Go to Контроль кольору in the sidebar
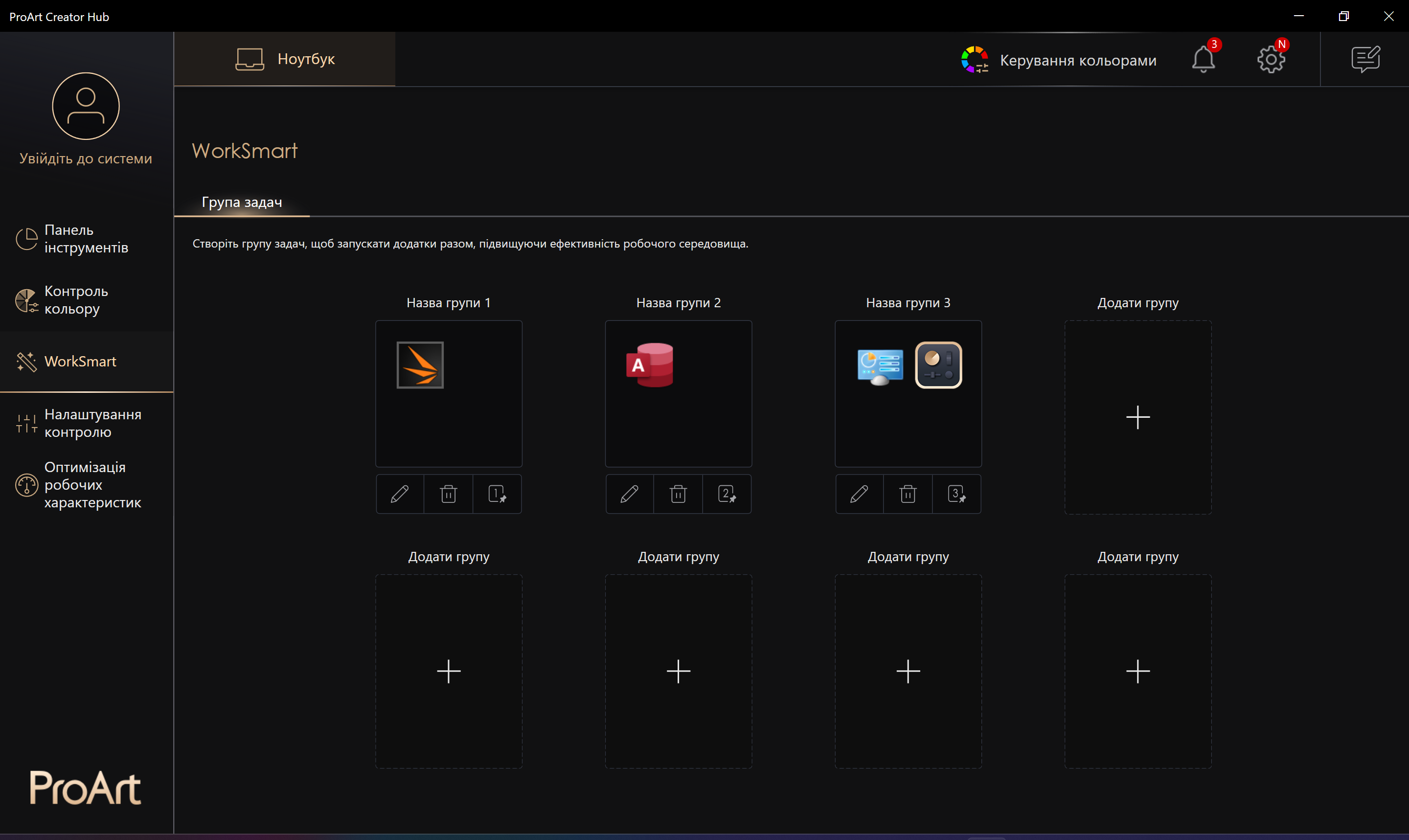The height and width of the screenshot is (840, 1409). tap(76, 300)
